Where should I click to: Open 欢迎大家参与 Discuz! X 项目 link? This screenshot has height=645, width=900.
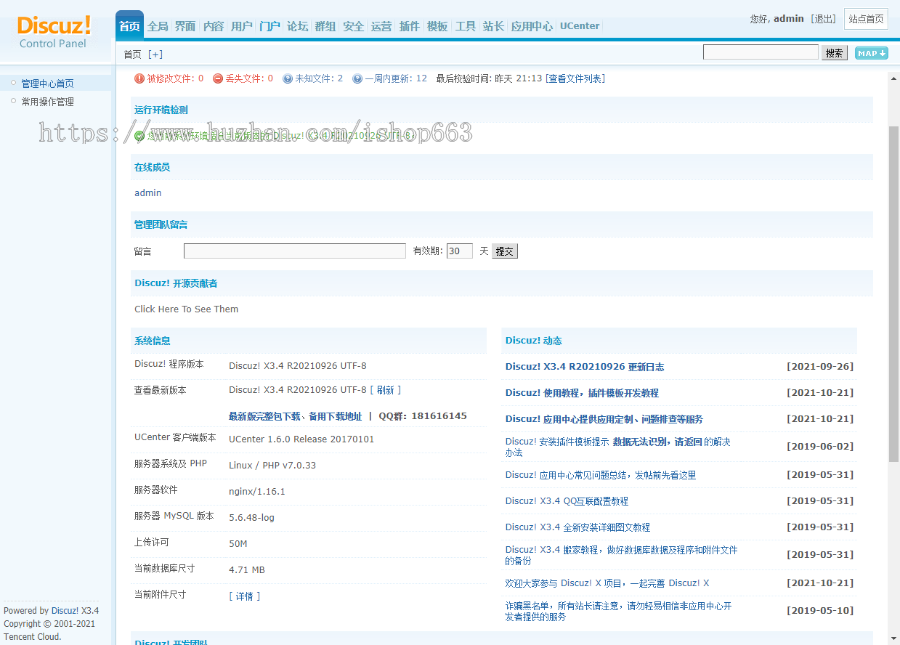pyautogui.click(x=607, y=583)
